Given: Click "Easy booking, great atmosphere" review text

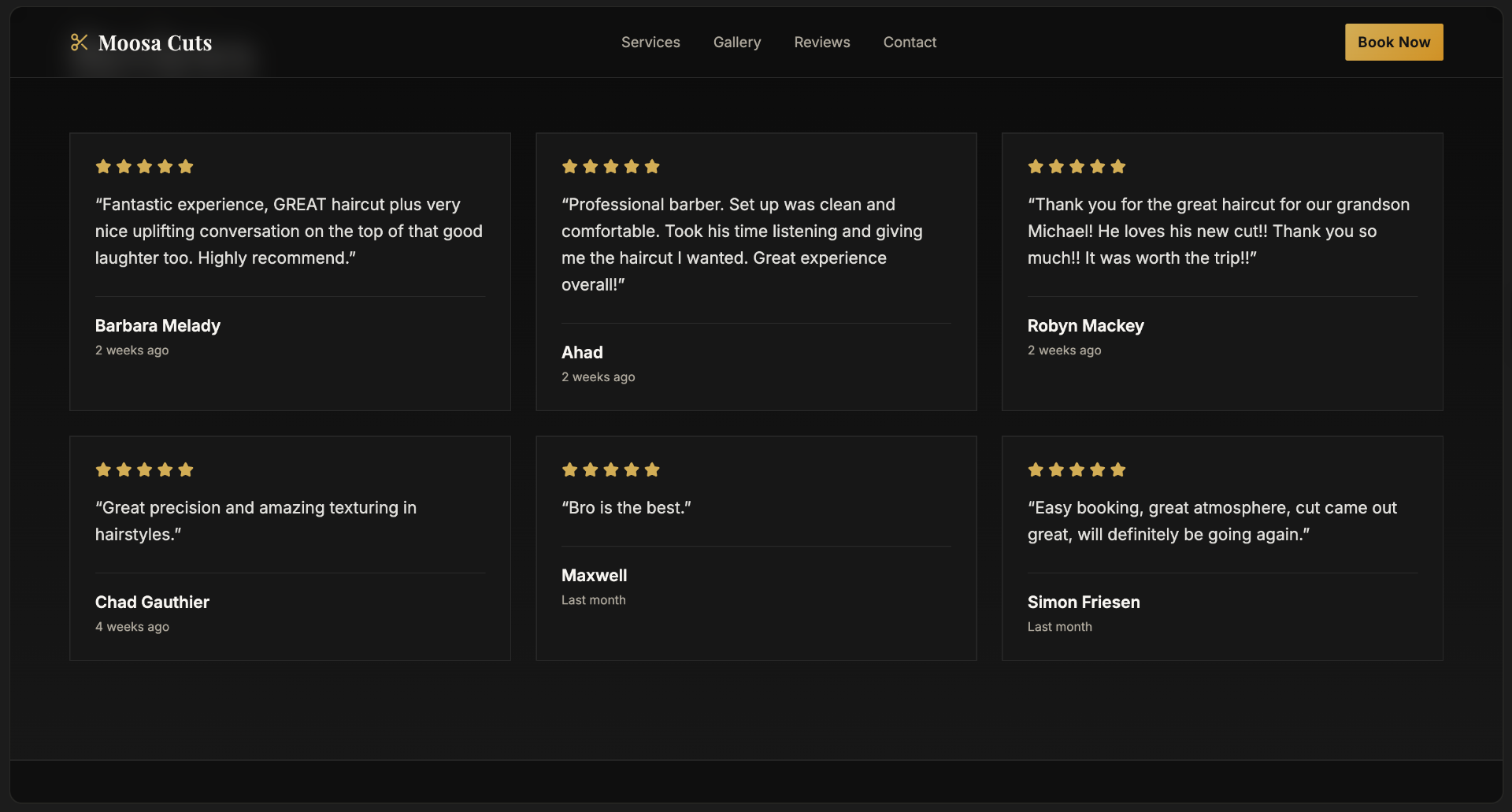Looking at the screenshot, I should coord(1212,521).
